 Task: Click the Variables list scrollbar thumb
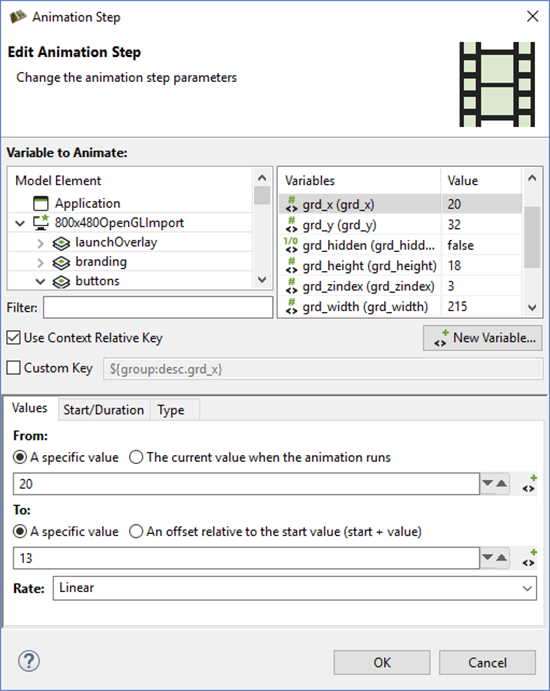pyautogui.click(x=532, y=237)
